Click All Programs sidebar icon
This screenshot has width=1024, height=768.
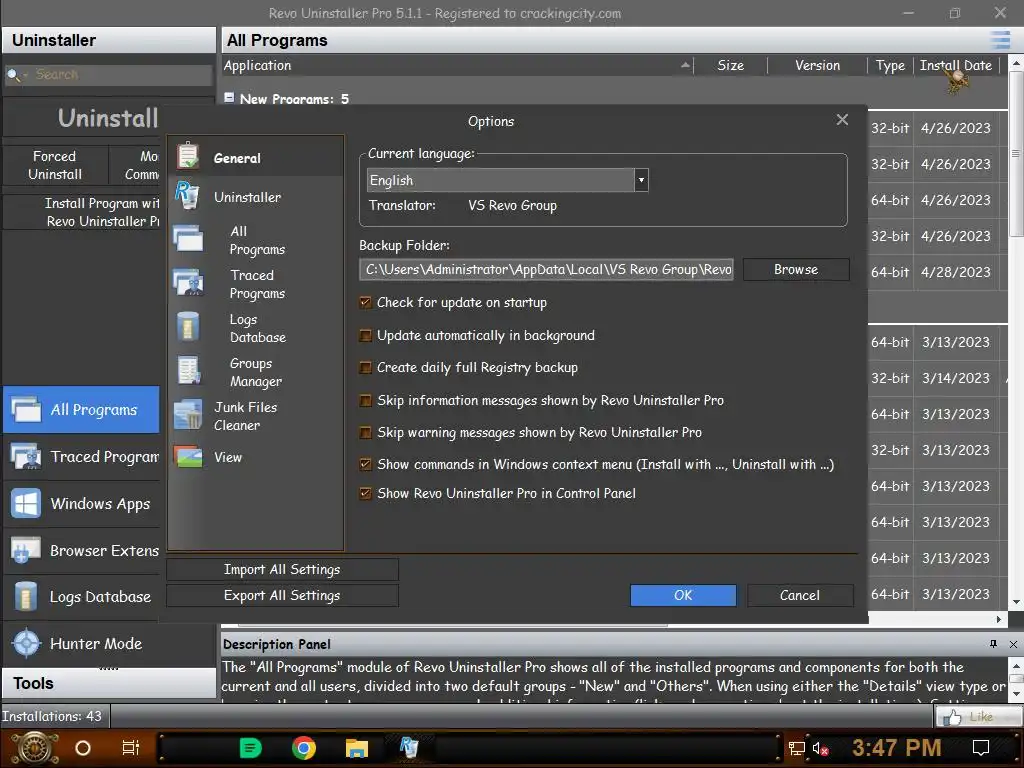coord(26,409)
